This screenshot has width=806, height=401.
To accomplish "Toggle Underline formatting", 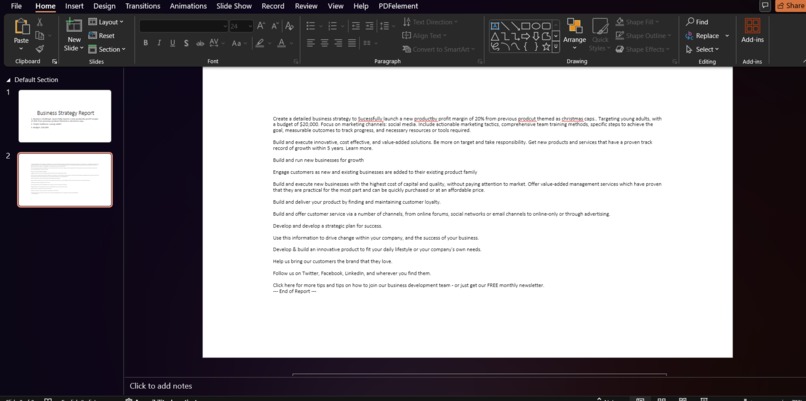I will 173,43.
